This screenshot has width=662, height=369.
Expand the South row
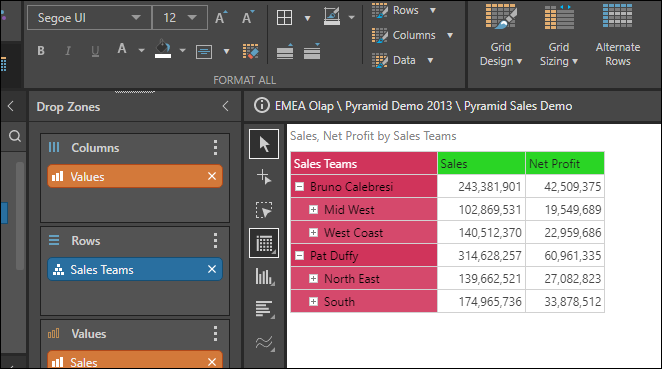pyautogui.click(x=313, y=301)
